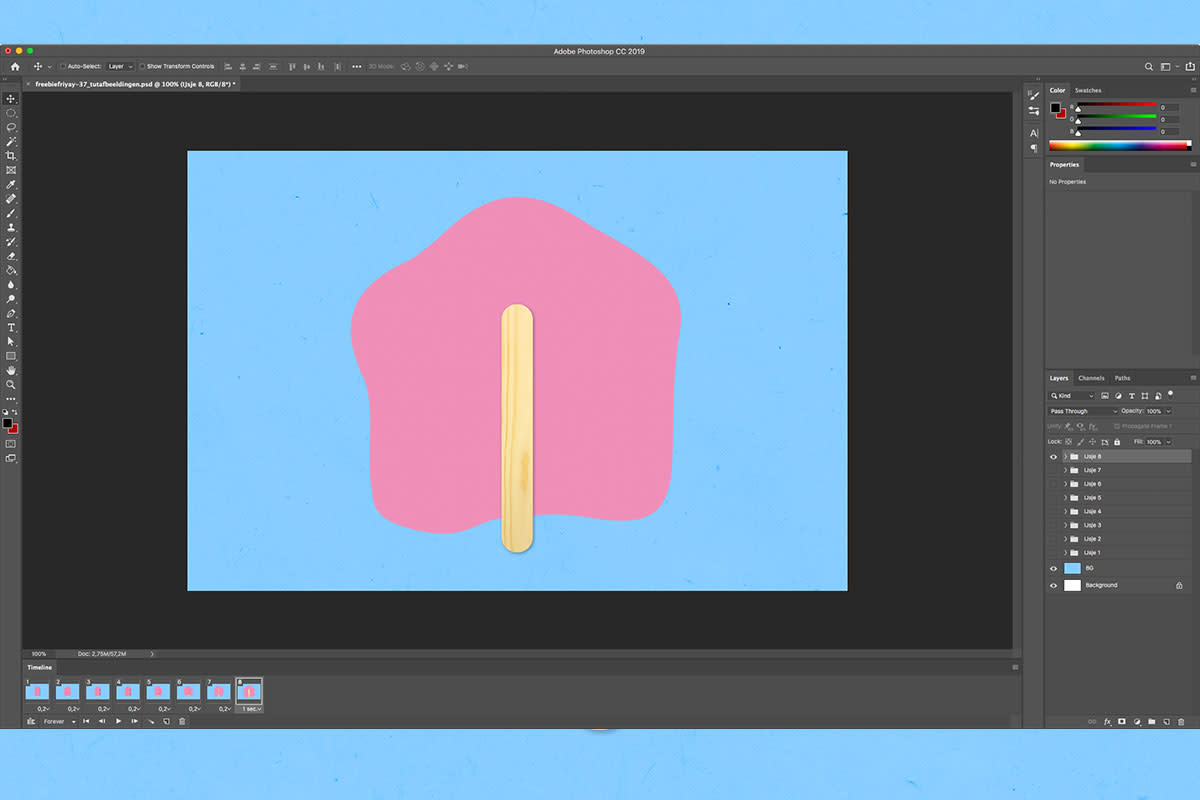This screenshot has height=800, width=1200.
Task: Open the Fill dropdown arrow
Action: tap(1168, 442)
